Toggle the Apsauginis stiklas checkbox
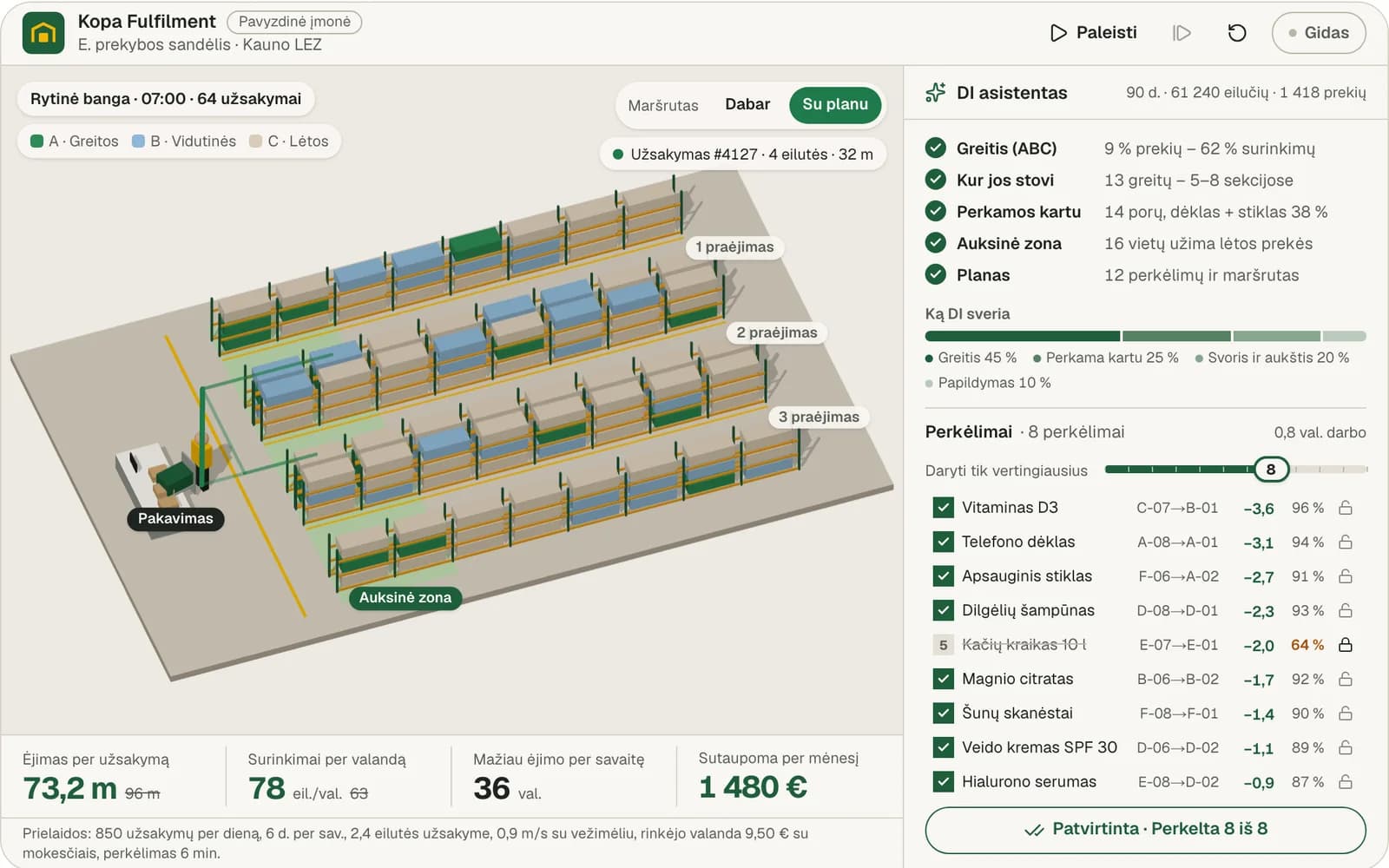The width and height of the screenshot is (1389, 868). pos(943,576)
